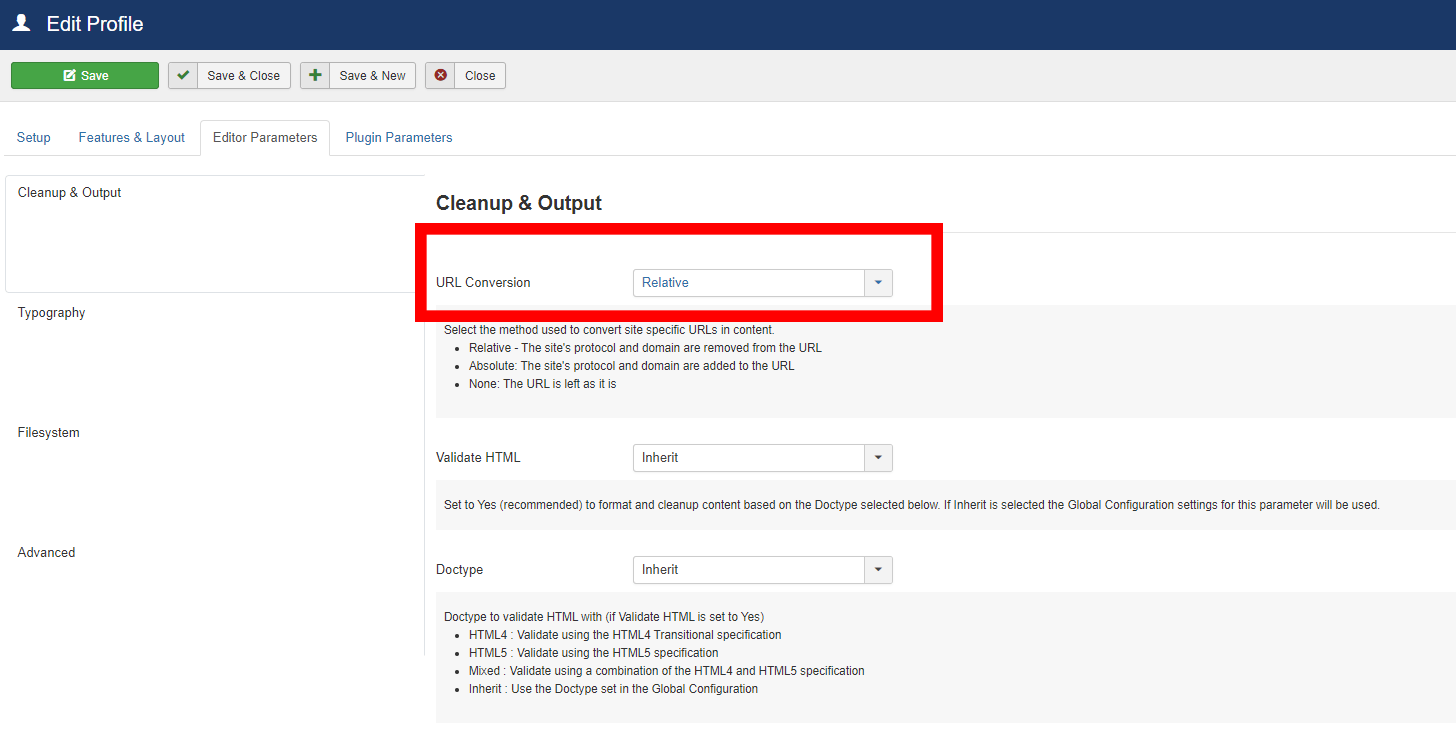This screenshot has height=738, width=1456.
Task: Open the Validate HTML dropdown
Action: (762, 458)
